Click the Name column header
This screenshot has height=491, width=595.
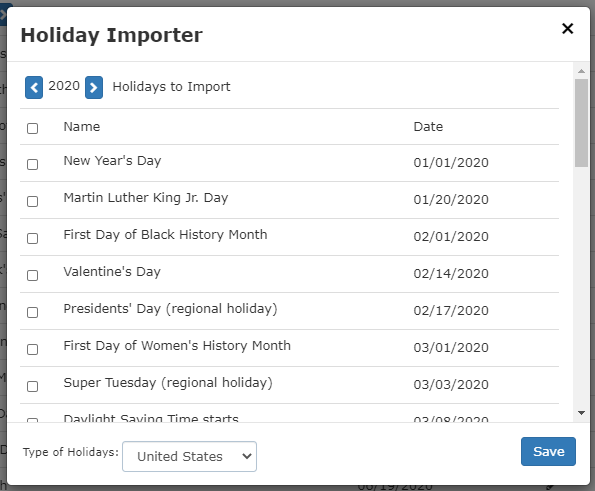pos(82,126)
